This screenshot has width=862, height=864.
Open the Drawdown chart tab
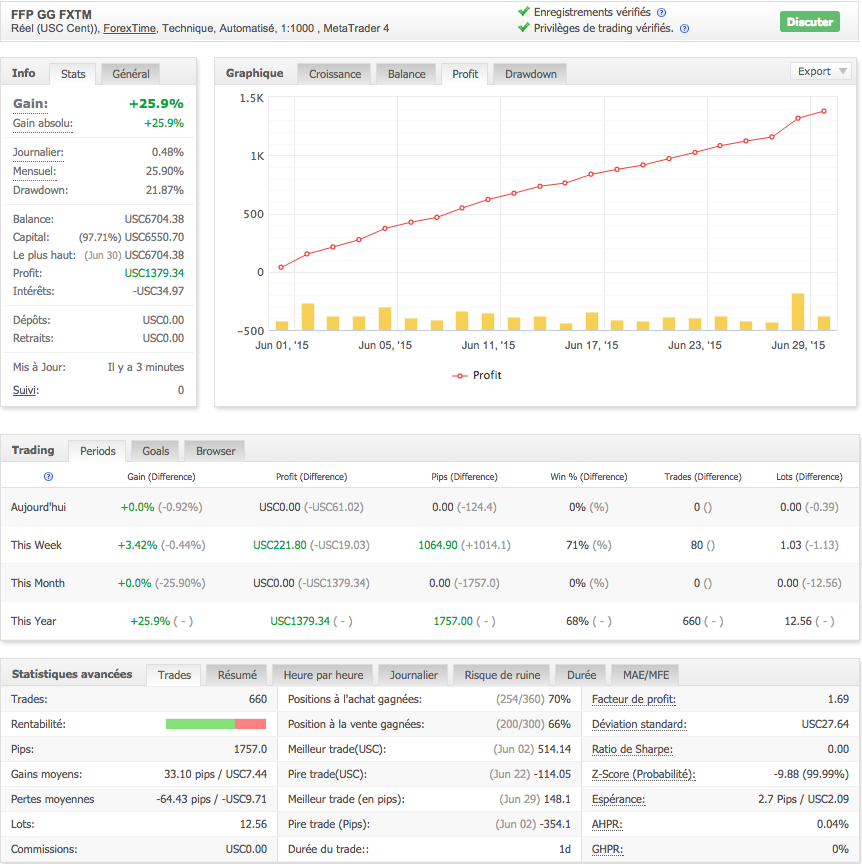point(530,74)
